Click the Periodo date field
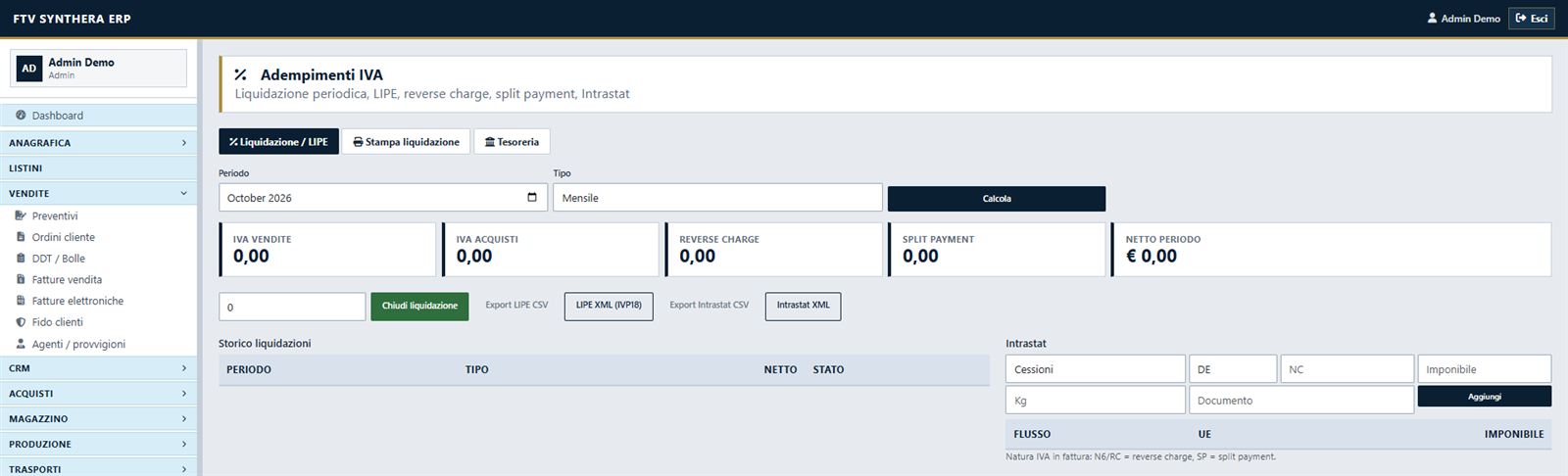Image resolution: width=1568 pixels, height=476 pixels. (x=383, y=197)
